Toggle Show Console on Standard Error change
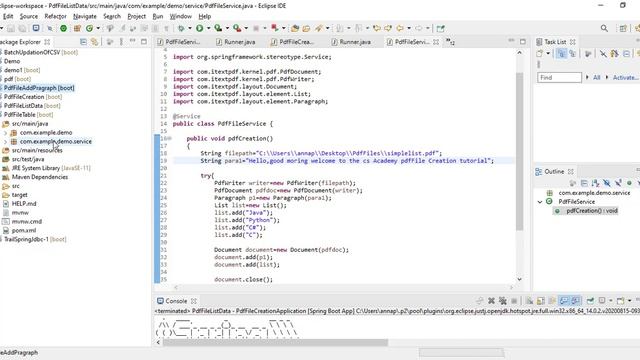 pos(576,301)
